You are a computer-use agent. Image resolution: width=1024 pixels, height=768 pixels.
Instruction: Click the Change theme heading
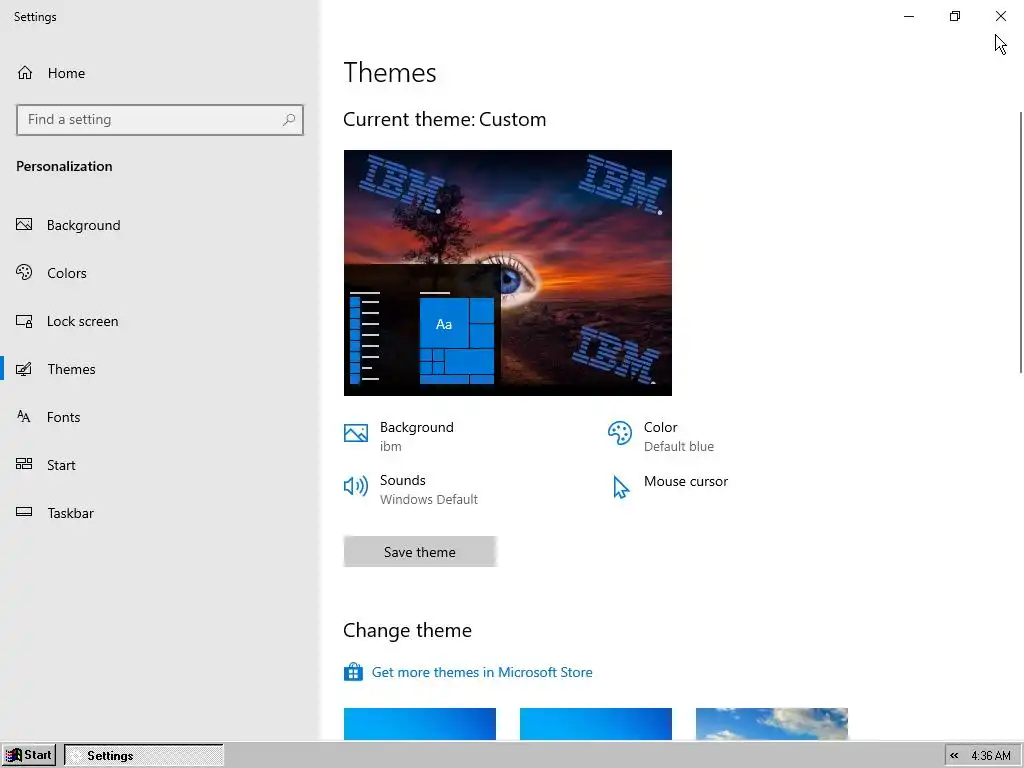[408, 630]
